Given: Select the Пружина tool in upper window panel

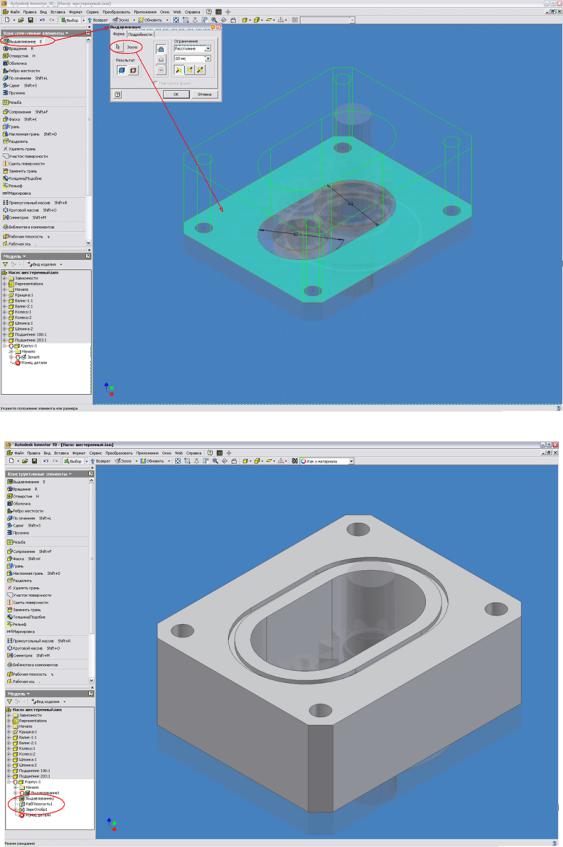Looking at the screenshot, I should click(15, 93).
